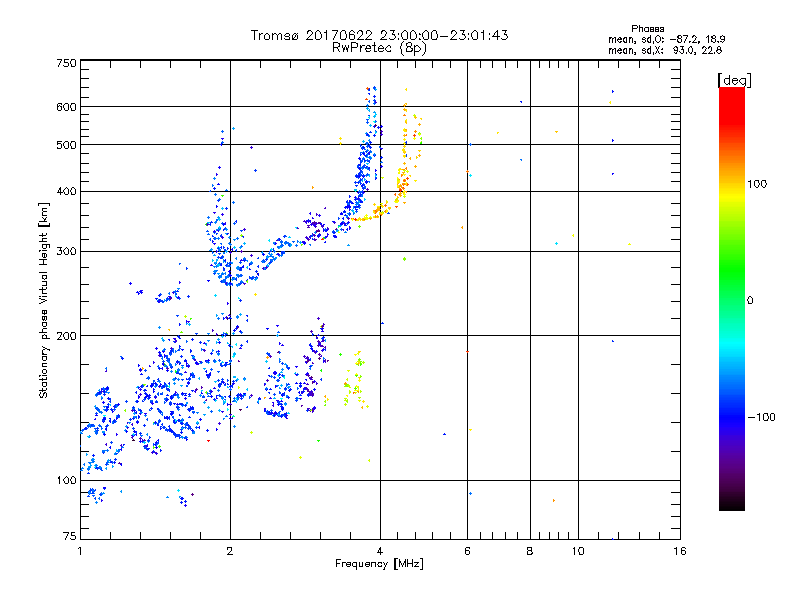The height and width of the screenshot is (600, 800).
Task: Click the Frequency [MHz] axis label
Action: point(379,565)
